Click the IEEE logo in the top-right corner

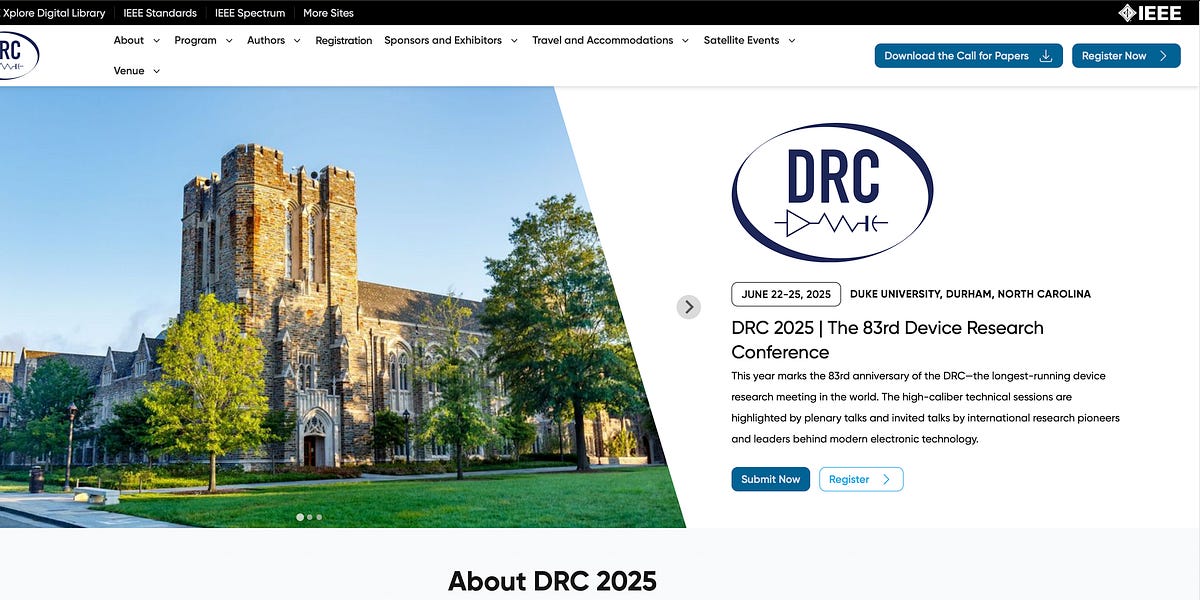coord(1152,13)
